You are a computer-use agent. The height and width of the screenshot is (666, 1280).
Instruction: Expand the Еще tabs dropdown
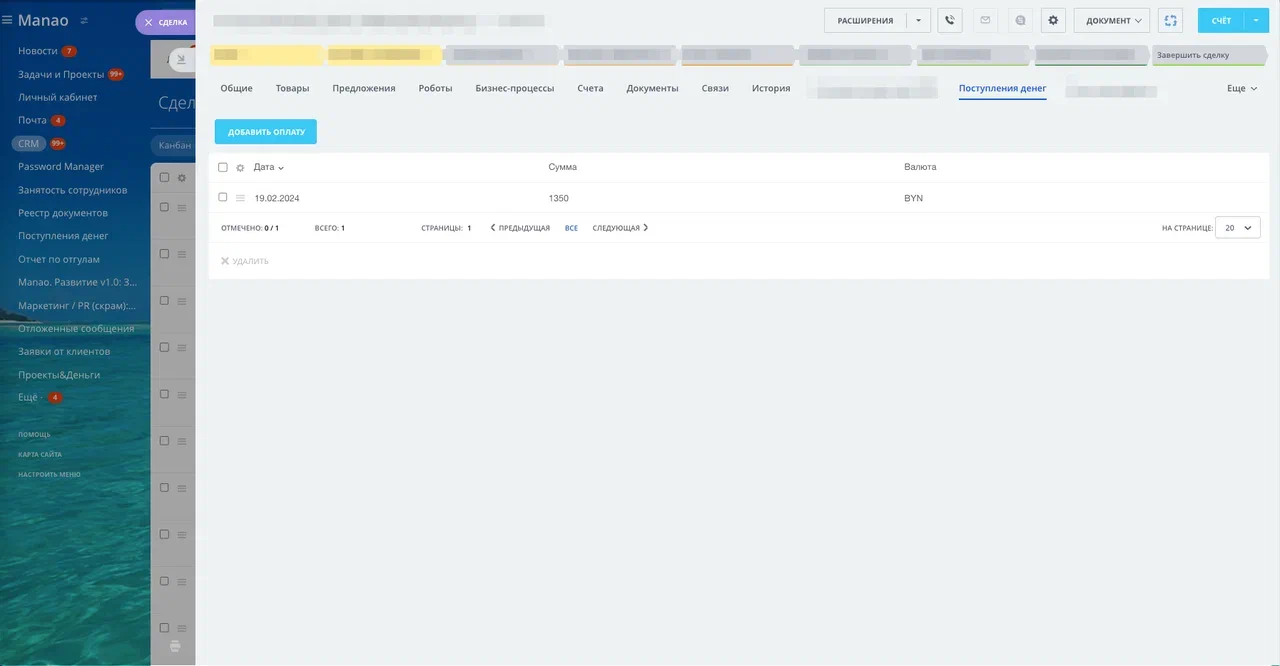pyautogui.click(x=1241, y=88)
